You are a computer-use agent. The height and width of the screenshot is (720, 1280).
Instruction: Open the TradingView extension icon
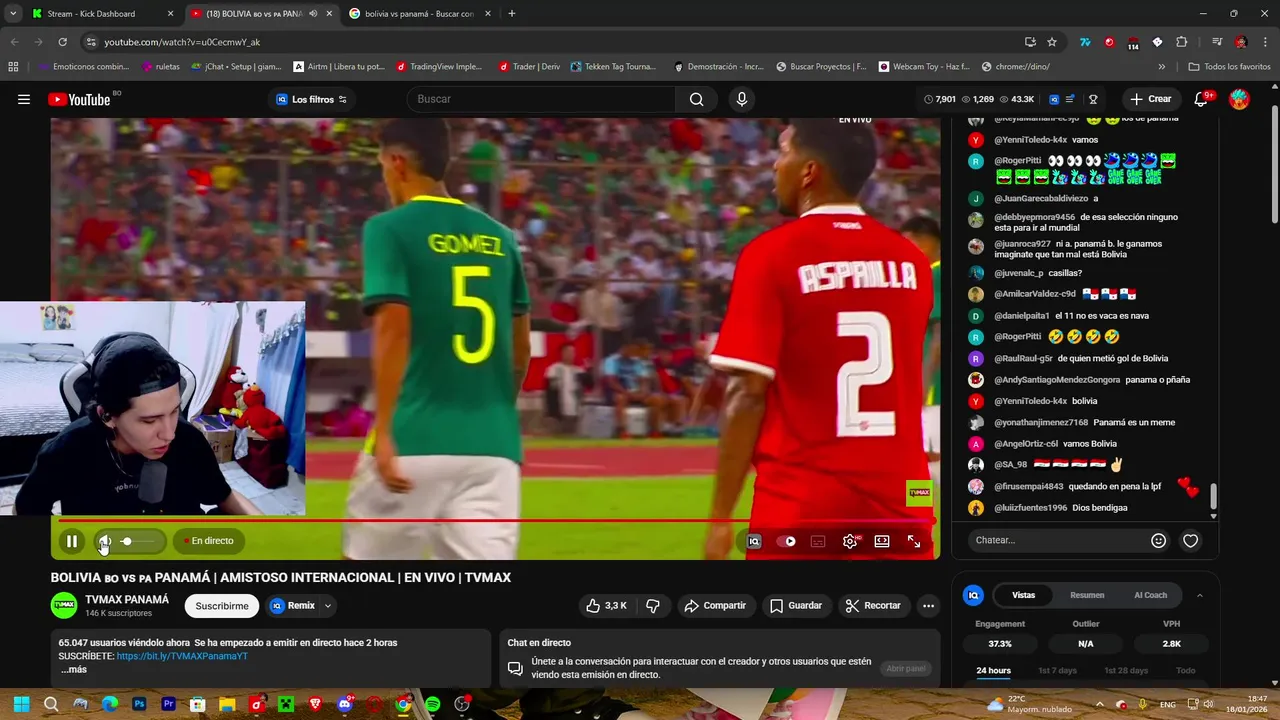[x=1085, y=42]
